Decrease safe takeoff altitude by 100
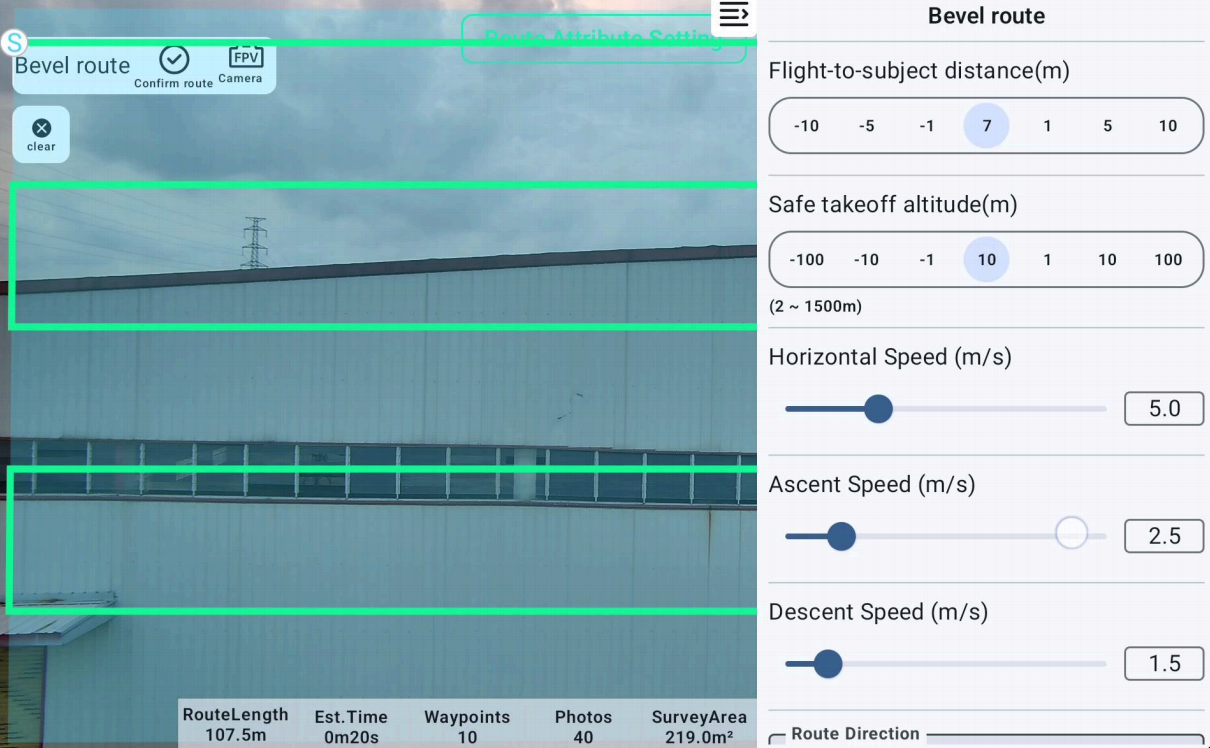 tap(806, 260)
